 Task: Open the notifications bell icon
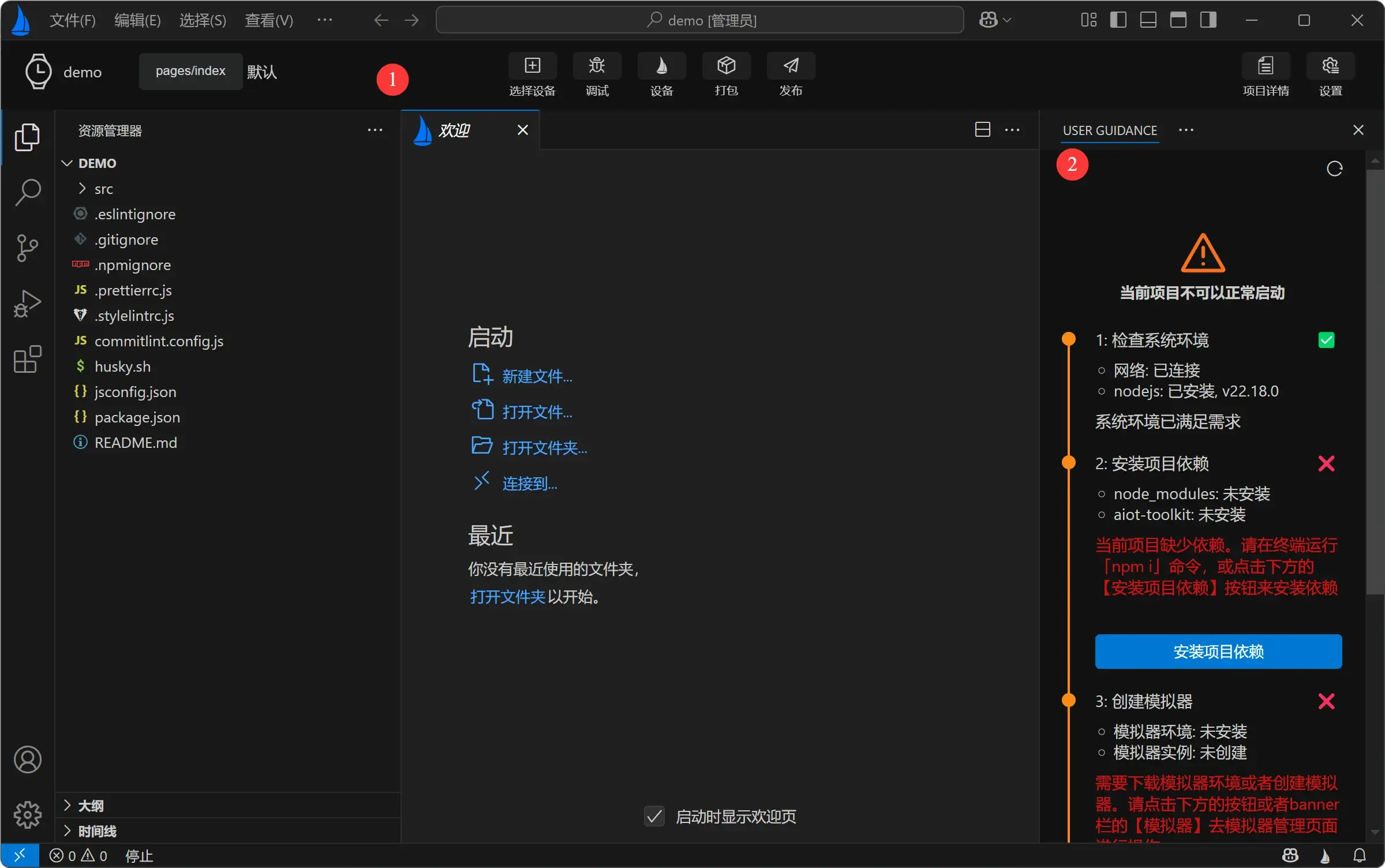(x=1360, y=855)
